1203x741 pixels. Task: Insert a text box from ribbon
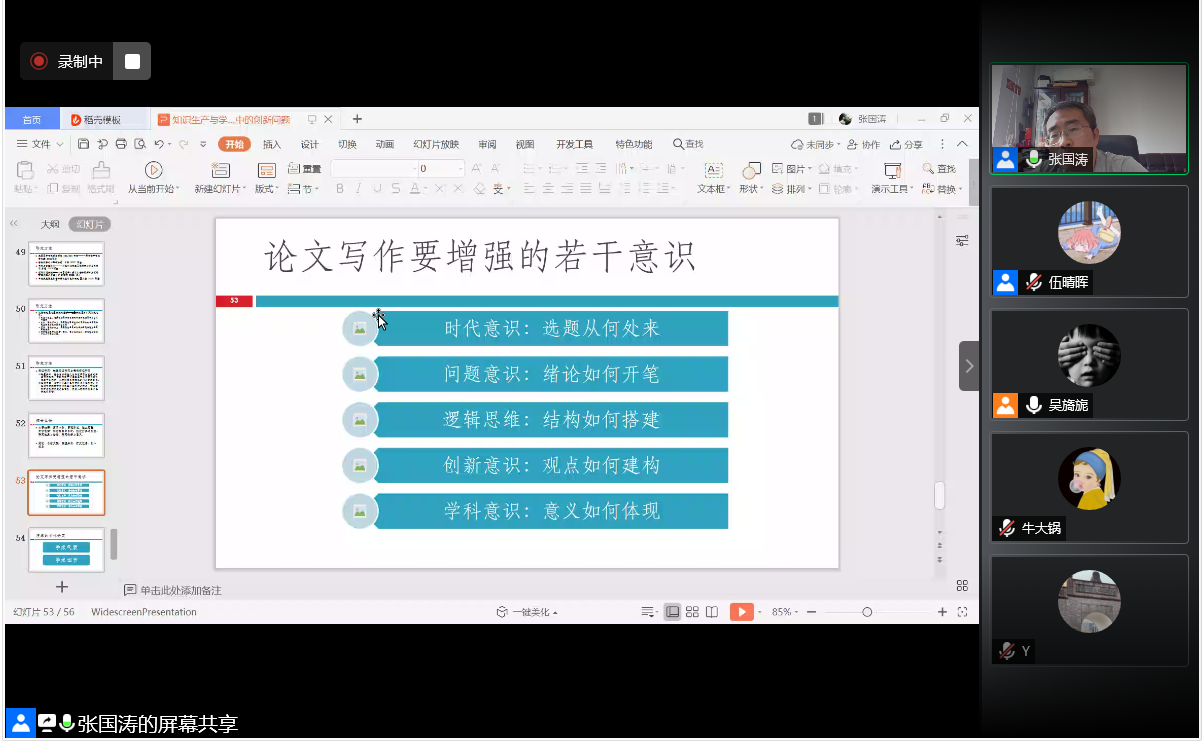713,170
